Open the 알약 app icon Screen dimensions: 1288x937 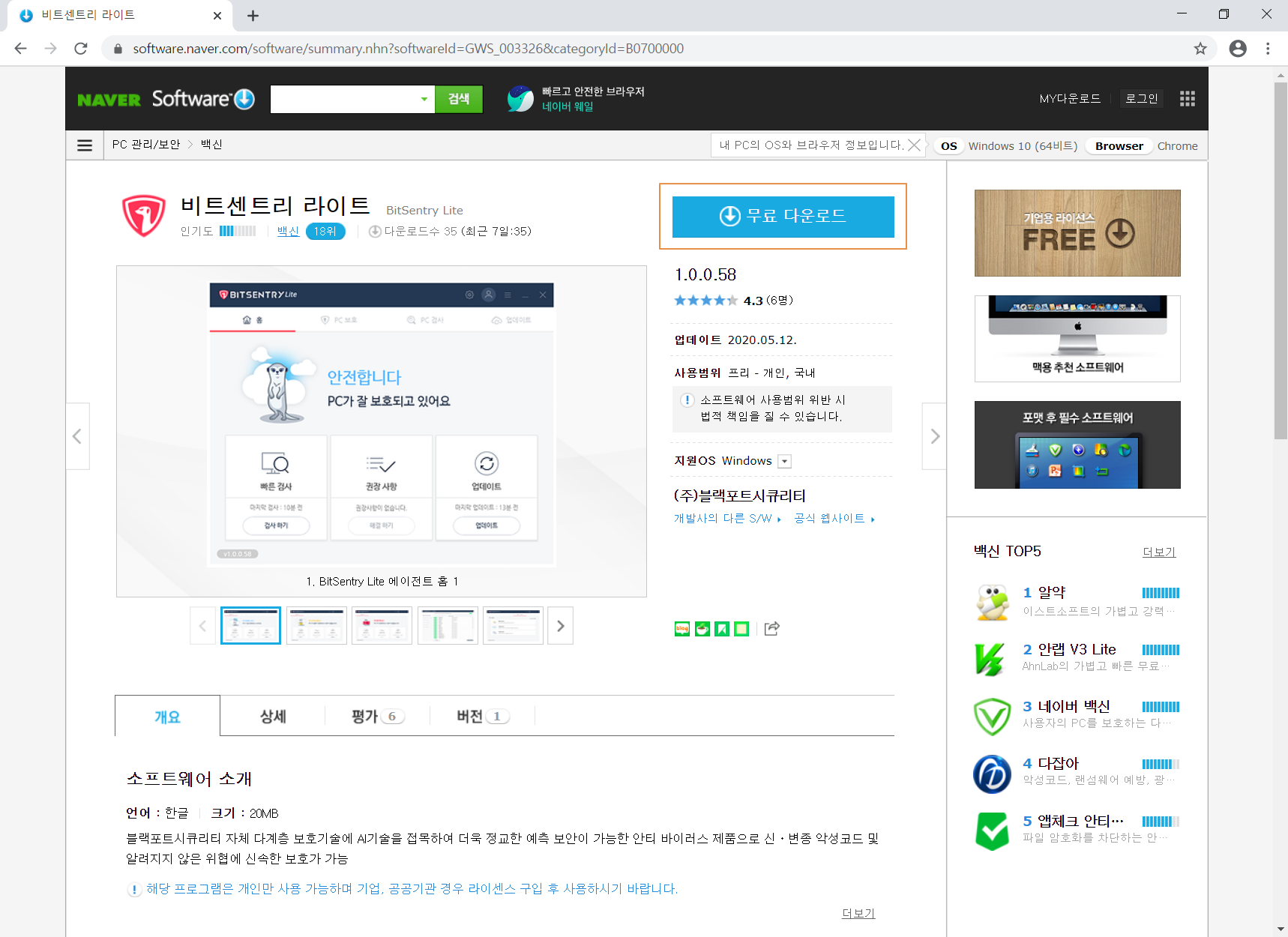(x=993, y=602)
